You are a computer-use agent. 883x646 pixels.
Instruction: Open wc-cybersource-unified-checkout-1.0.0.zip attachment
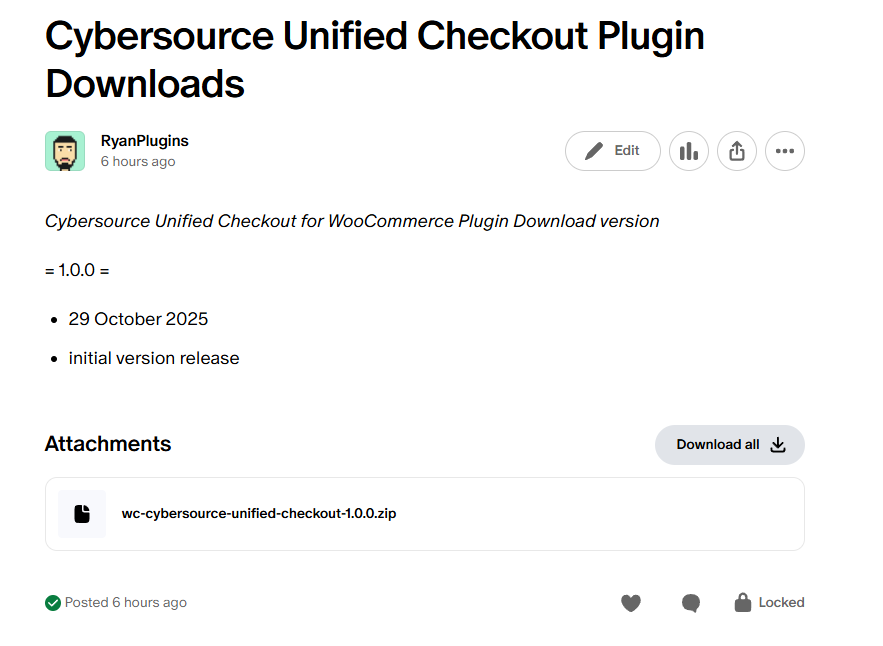[x=259, y=514]
